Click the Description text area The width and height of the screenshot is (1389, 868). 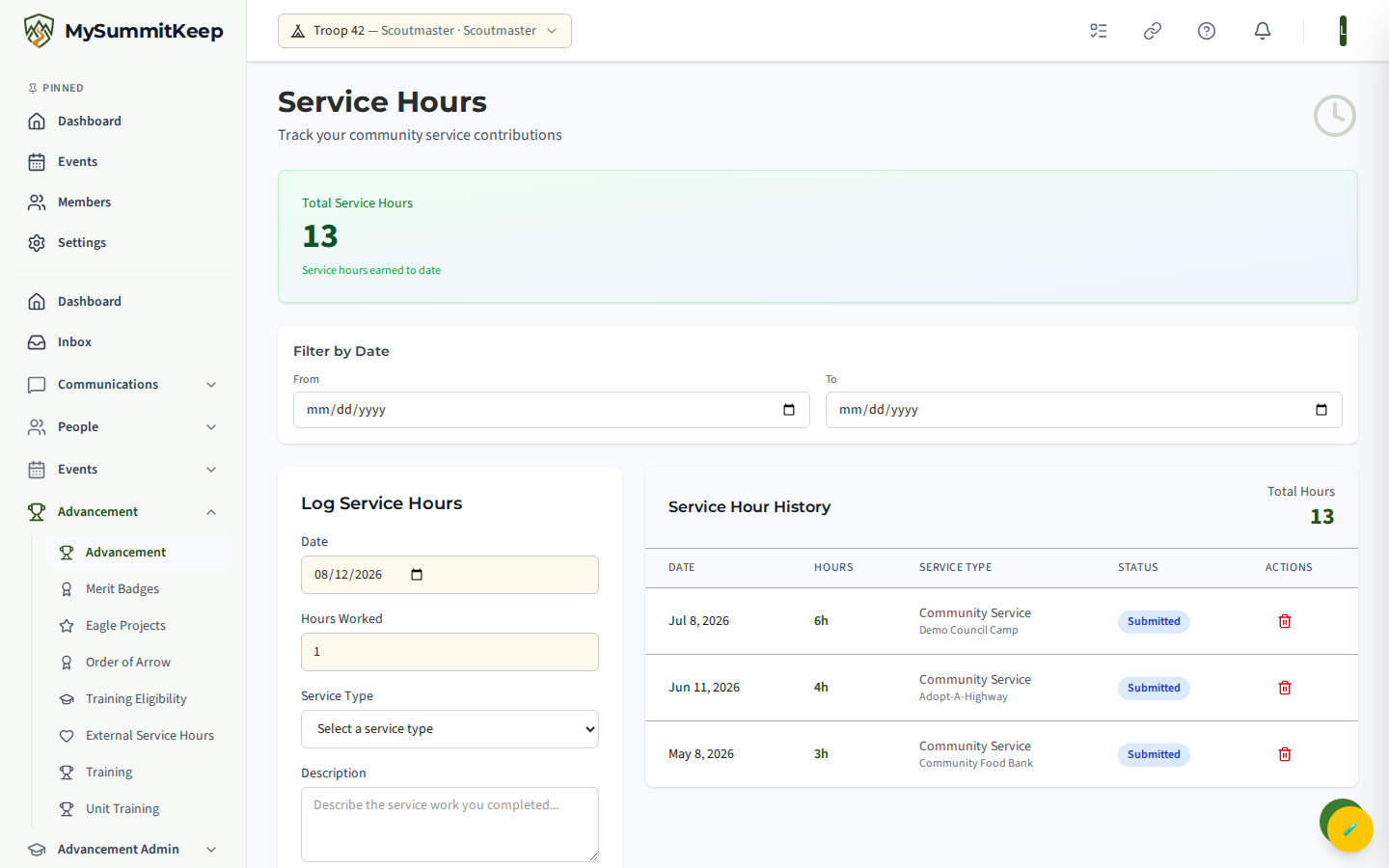pyautogui.click(x=449, y=825)
